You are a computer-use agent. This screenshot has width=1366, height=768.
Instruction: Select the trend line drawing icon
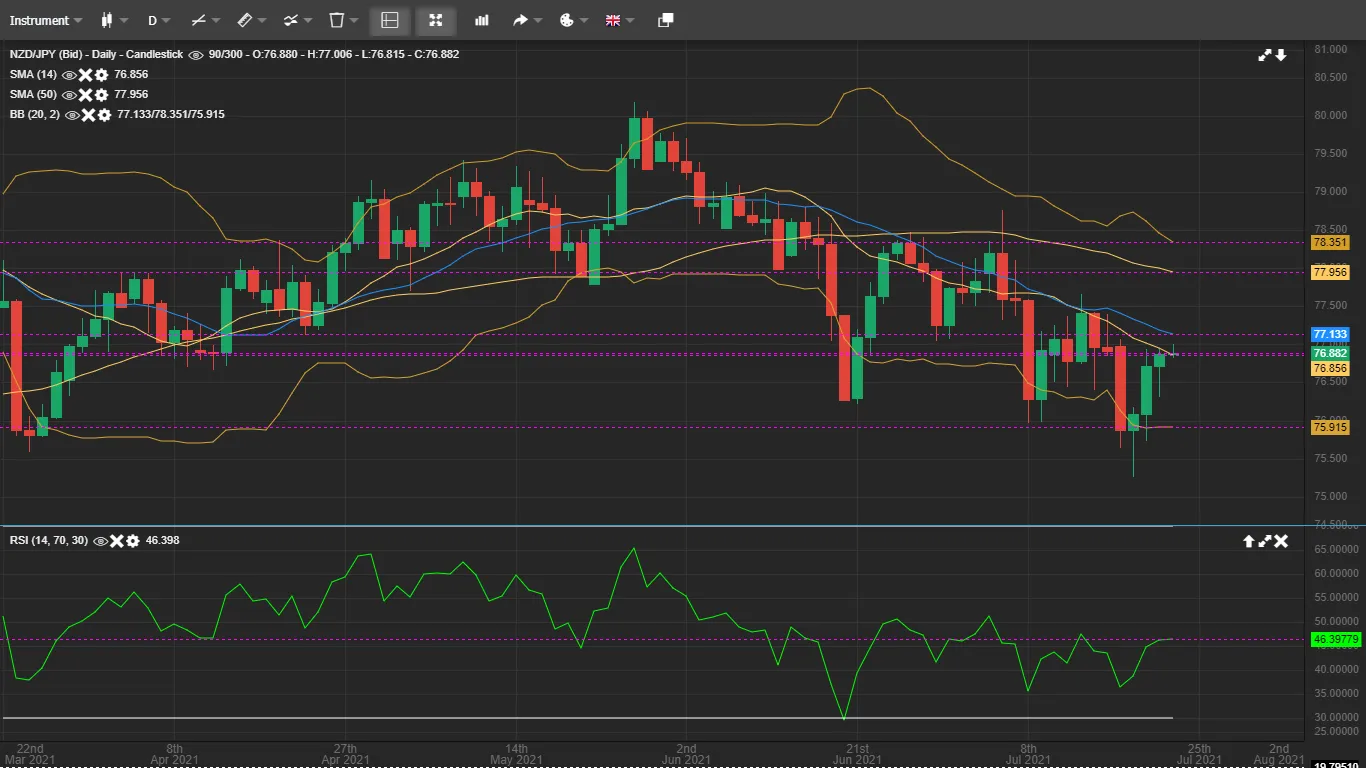pos(198,20)
